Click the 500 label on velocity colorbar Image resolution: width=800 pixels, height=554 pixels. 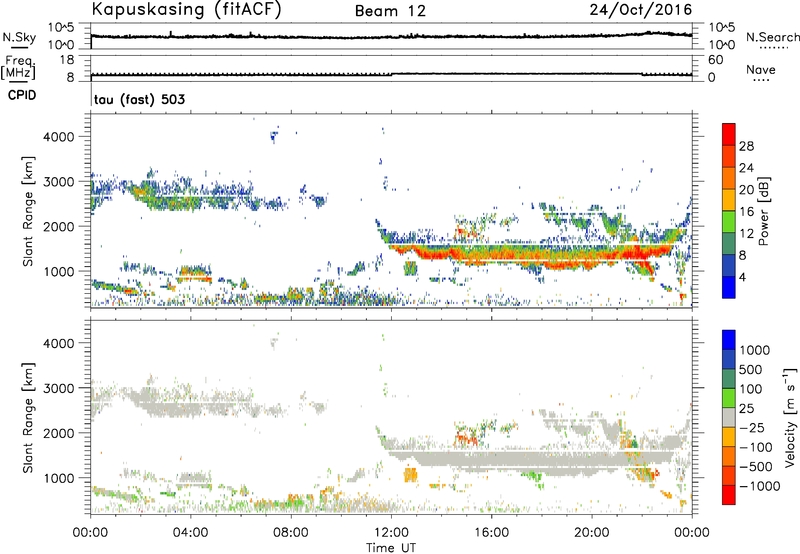(x=750, y=370)
